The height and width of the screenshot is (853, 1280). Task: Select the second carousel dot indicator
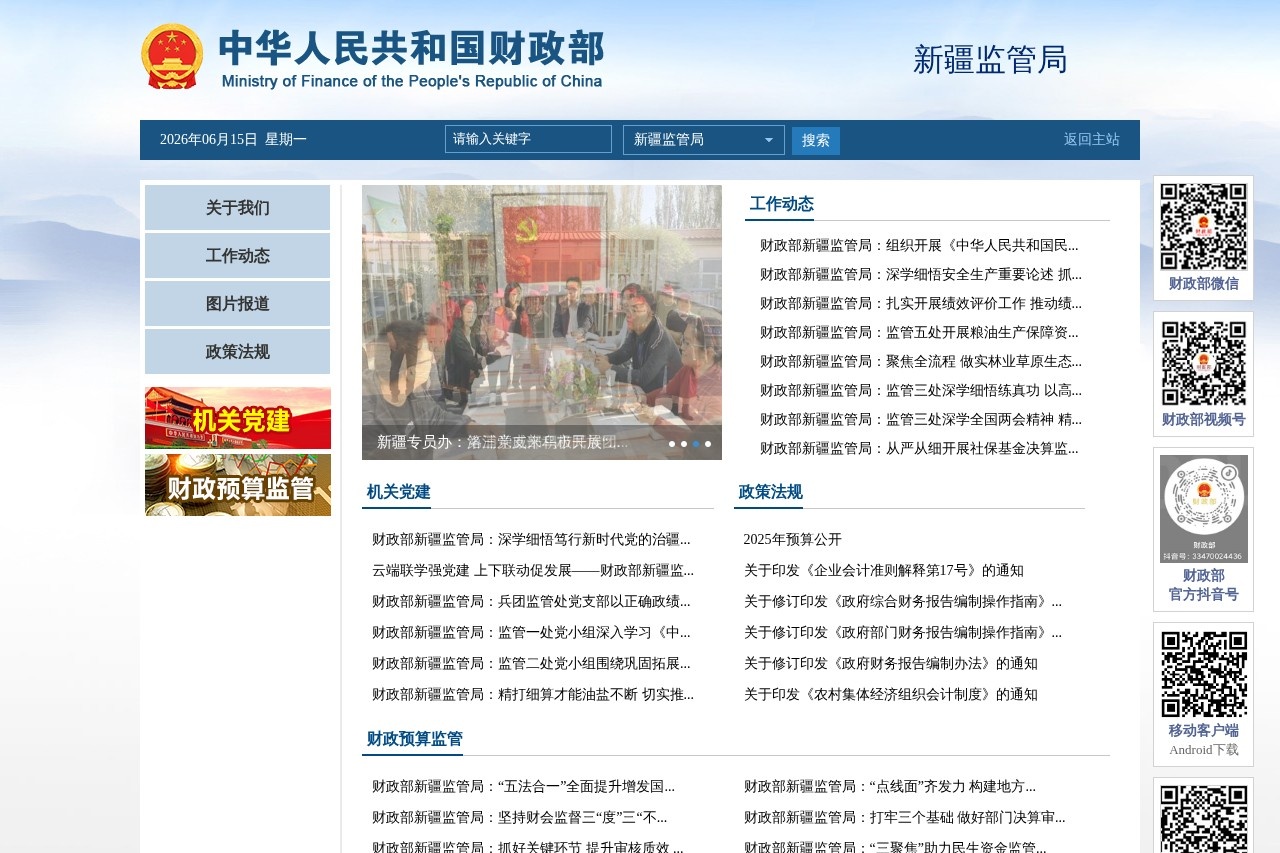point(684,444)
